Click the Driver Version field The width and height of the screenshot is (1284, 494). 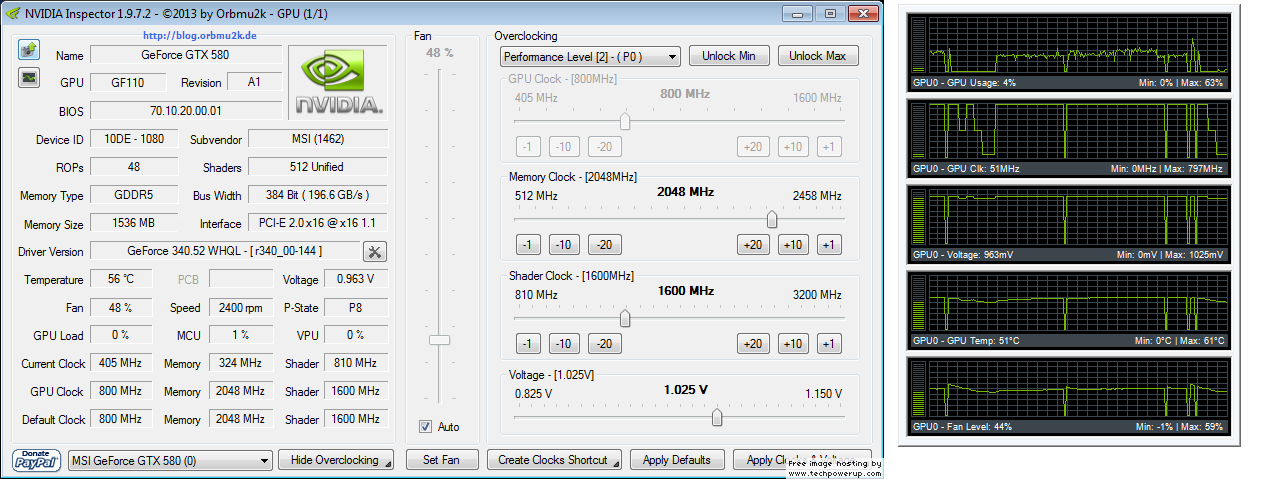(224, 251)
